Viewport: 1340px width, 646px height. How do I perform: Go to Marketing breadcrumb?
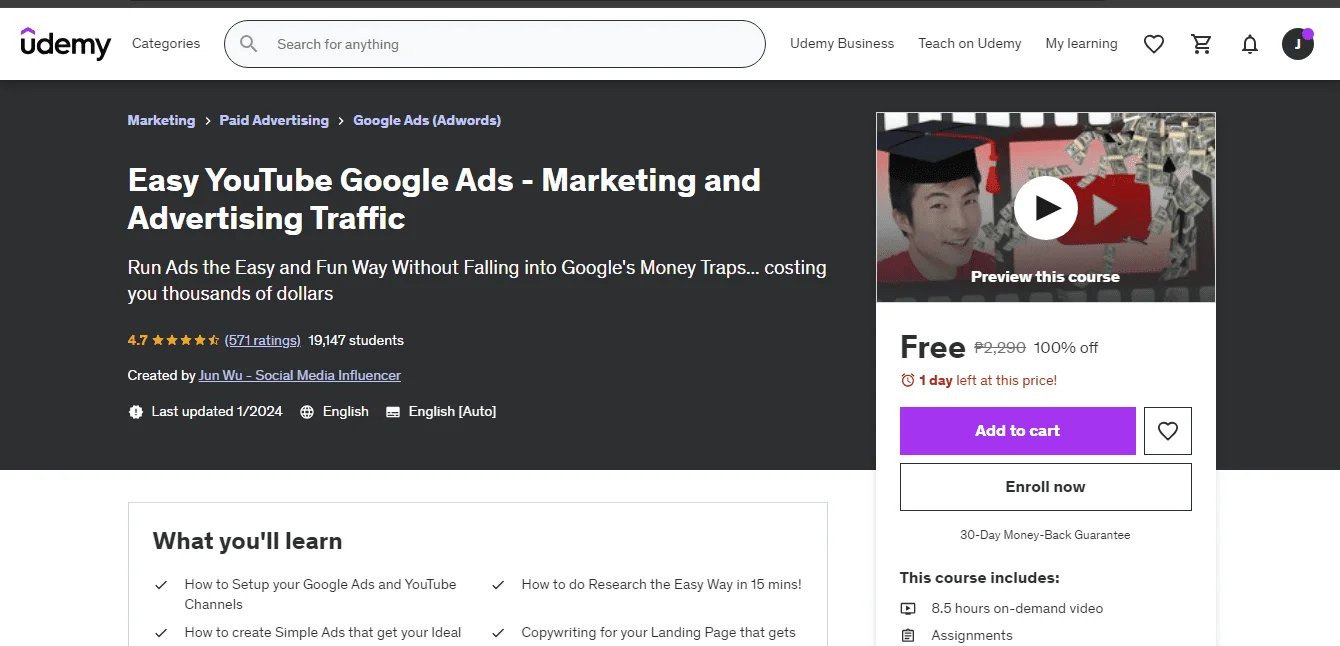pos(161,120)
